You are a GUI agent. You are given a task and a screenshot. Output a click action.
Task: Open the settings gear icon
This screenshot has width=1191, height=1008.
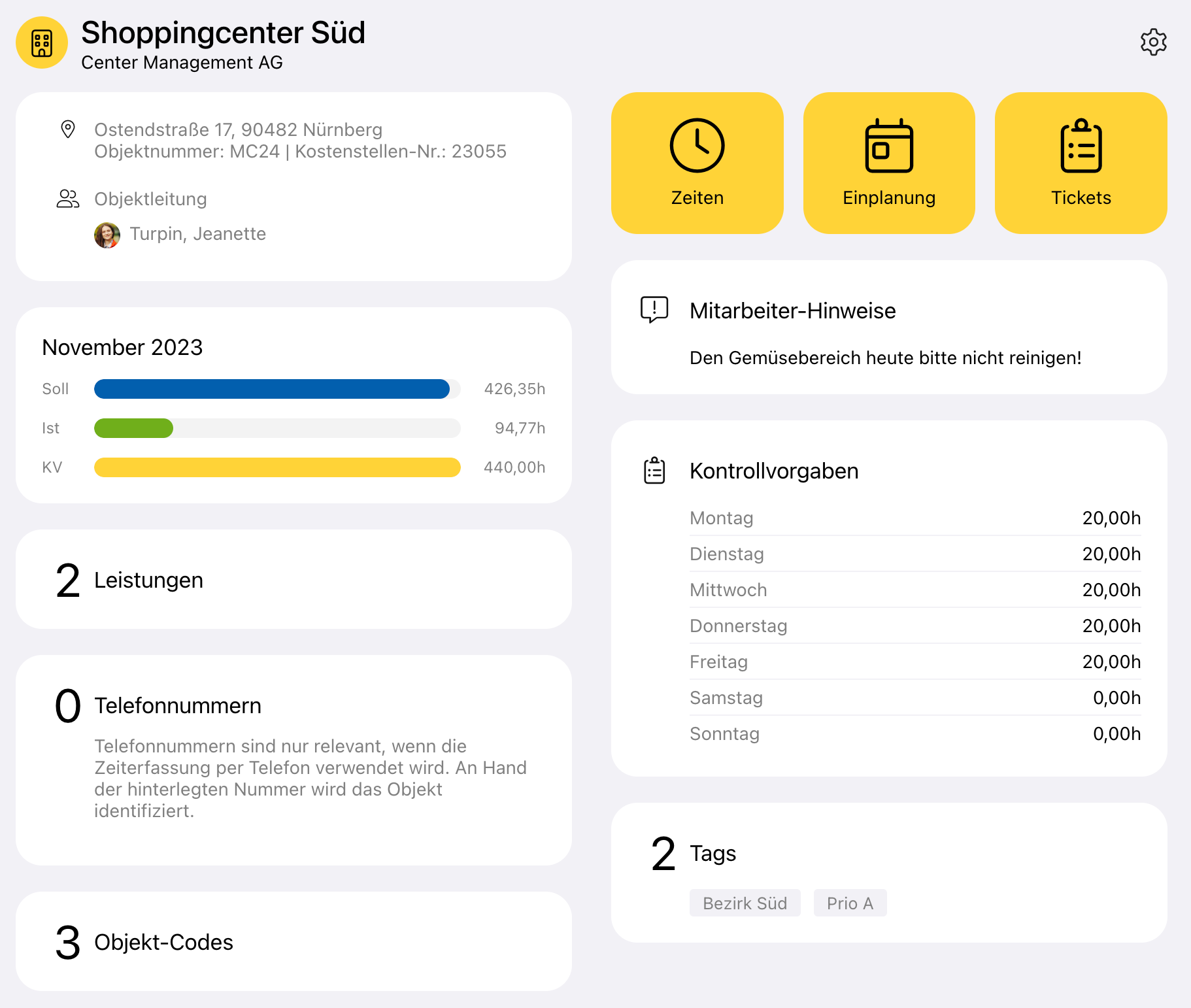click(1153, 42)
